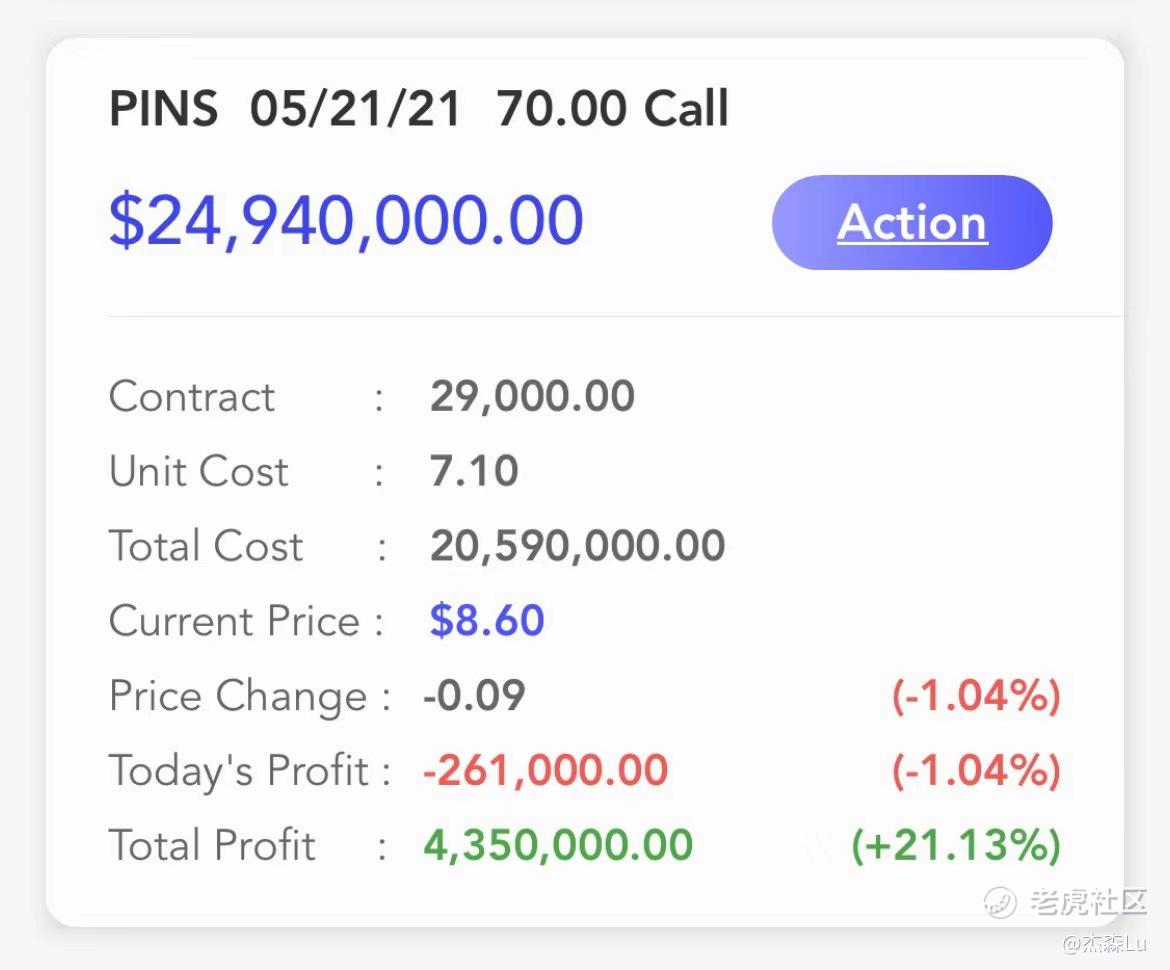The width and height of the screenshot is (1170, 970).
Task: Click the green 4,350,000.00 total profit
Action: [558, 845]
